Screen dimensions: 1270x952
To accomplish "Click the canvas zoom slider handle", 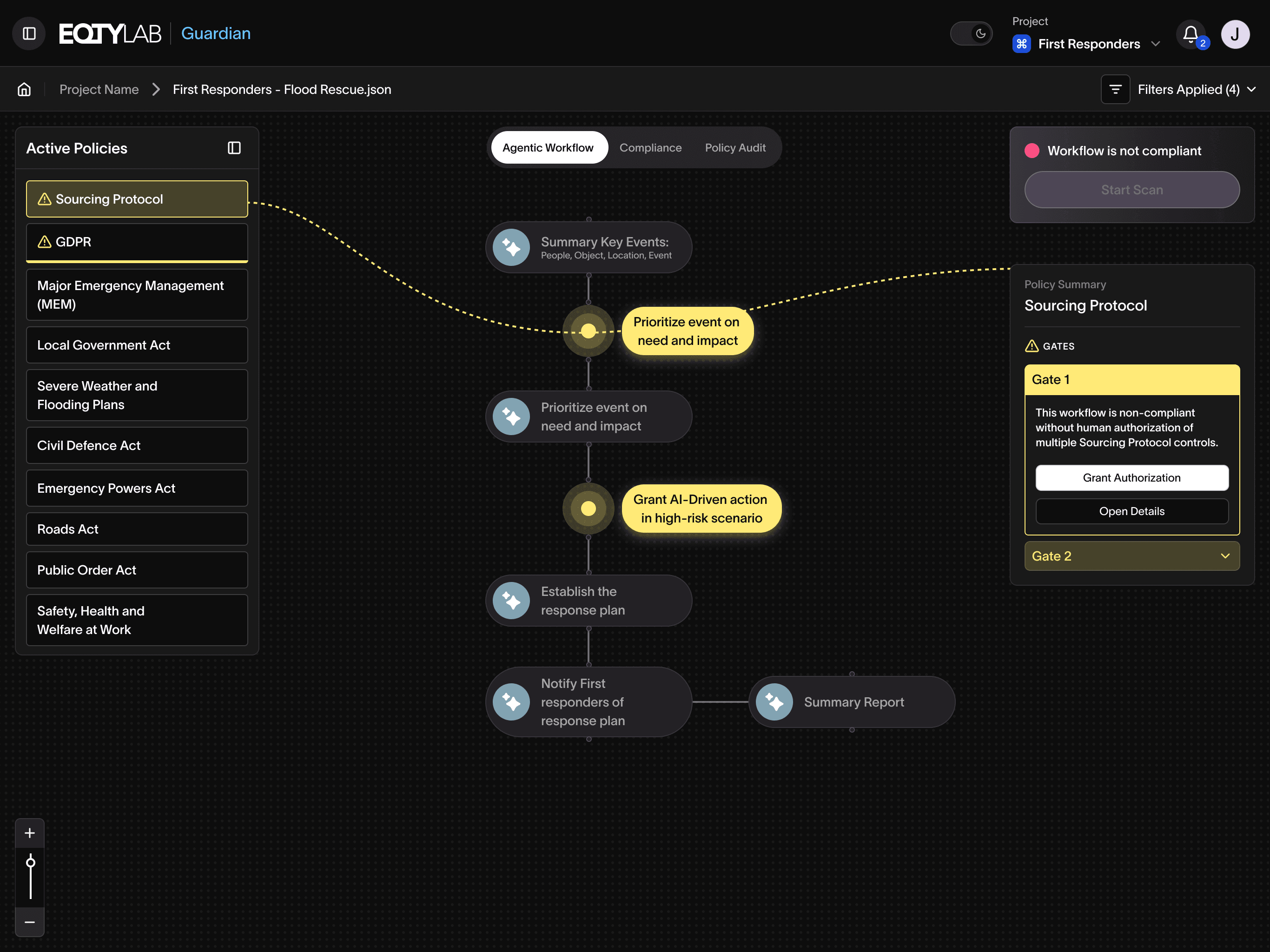I will (30, 862).
